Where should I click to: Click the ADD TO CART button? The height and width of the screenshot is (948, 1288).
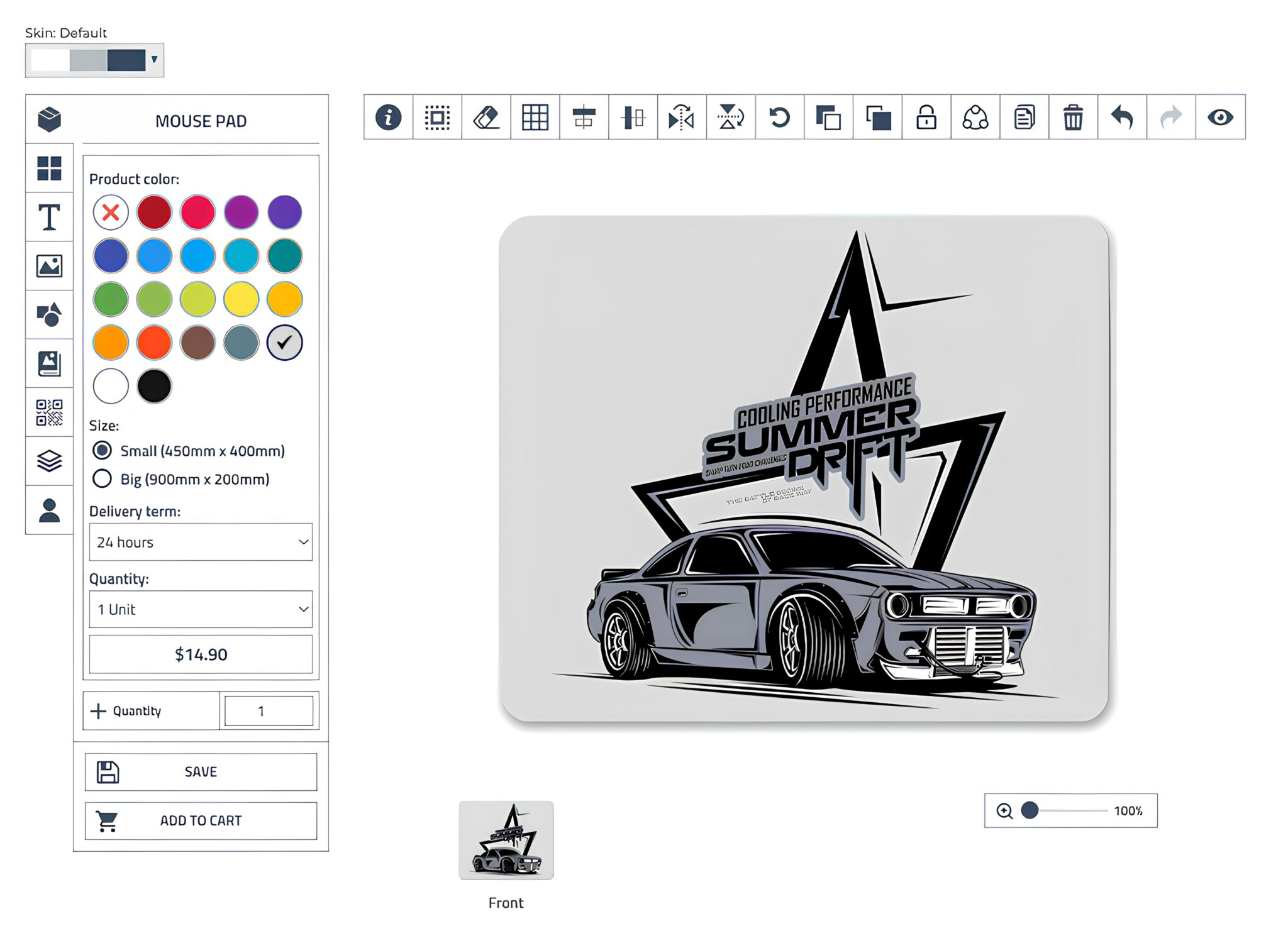[x=201, y=820]
